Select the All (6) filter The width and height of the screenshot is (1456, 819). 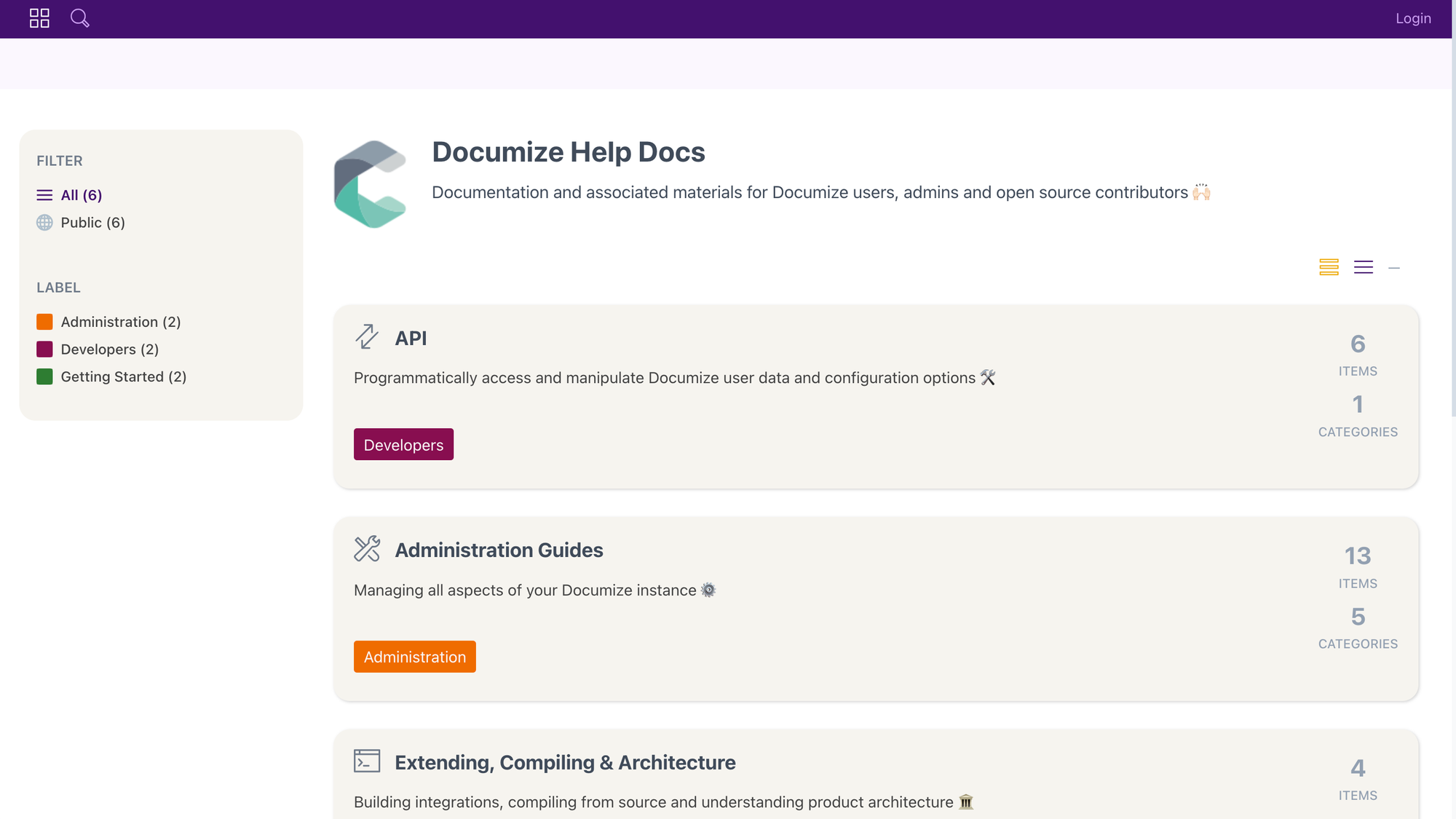point(82,195)
